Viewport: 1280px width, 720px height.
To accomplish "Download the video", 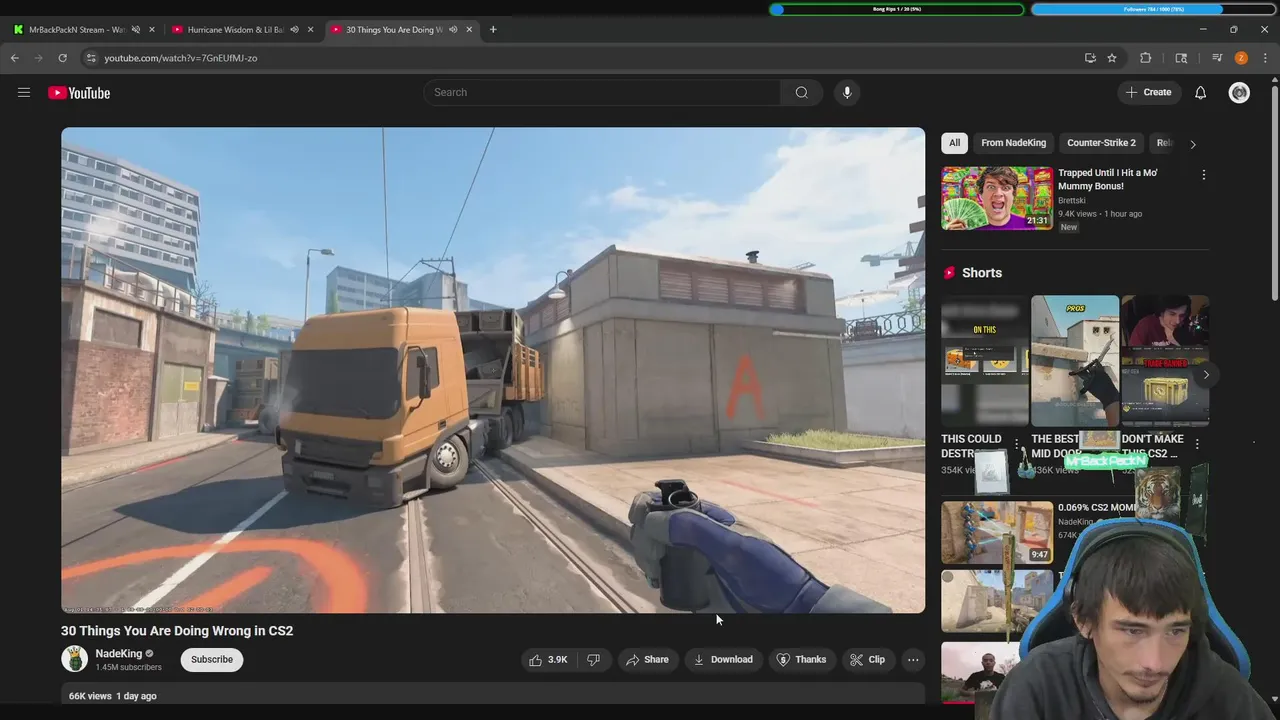I will (x=723, y=660).
